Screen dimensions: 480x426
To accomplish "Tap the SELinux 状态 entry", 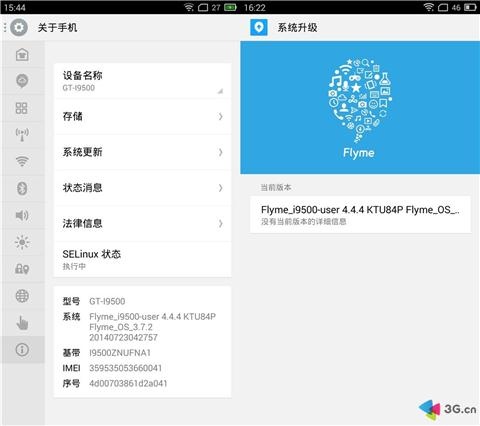I will [x=142, y=259].
